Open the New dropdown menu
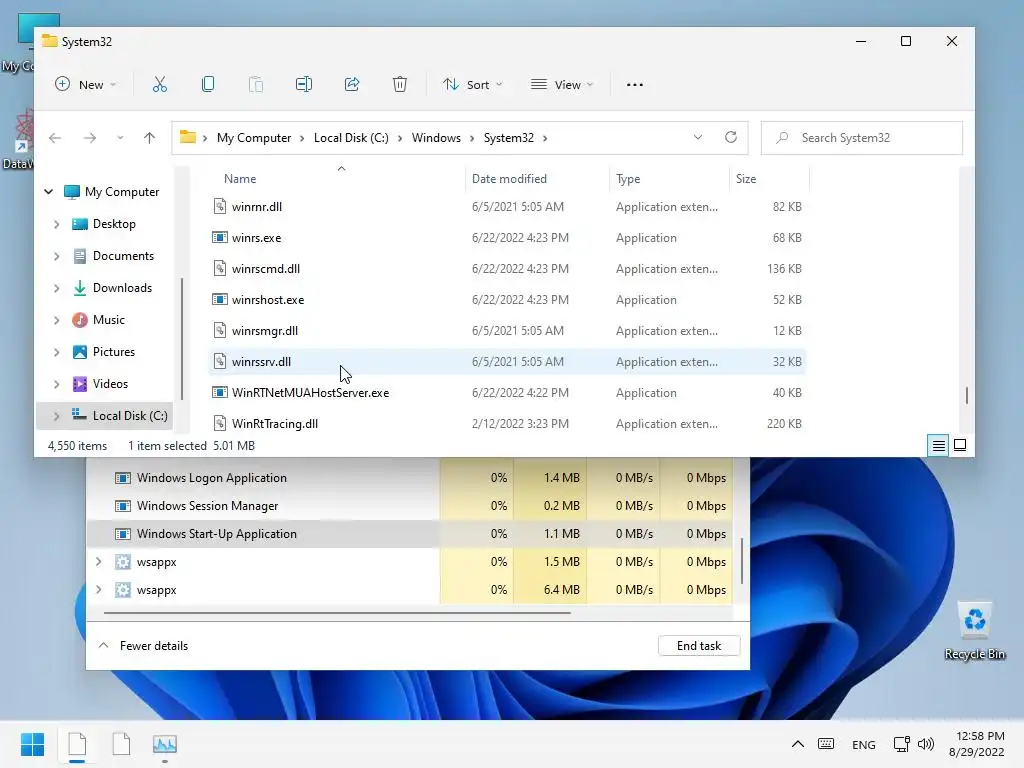The height and width of the screenshot is (768, 1024). click(x=86, y=84)
